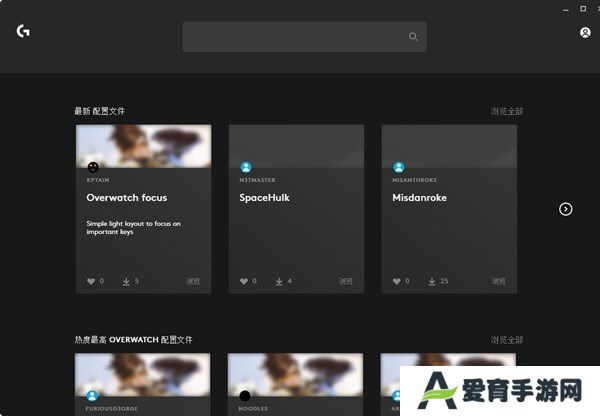
Task: Open the user account icon
Action: click(x=585, y=33)
